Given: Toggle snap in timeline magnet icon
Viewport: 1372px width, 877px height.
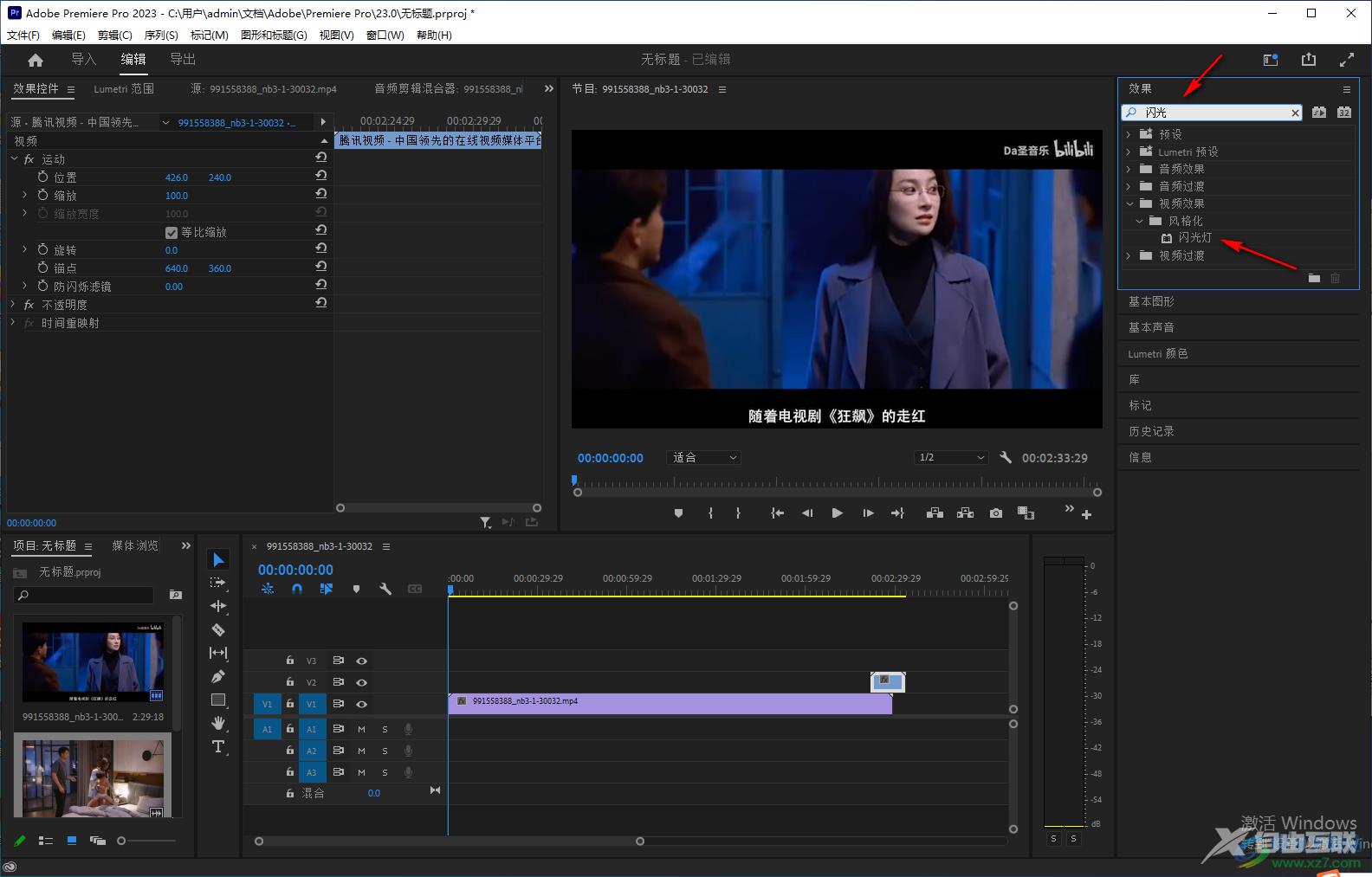Looking at the screenshot, I should coord(297,589).
